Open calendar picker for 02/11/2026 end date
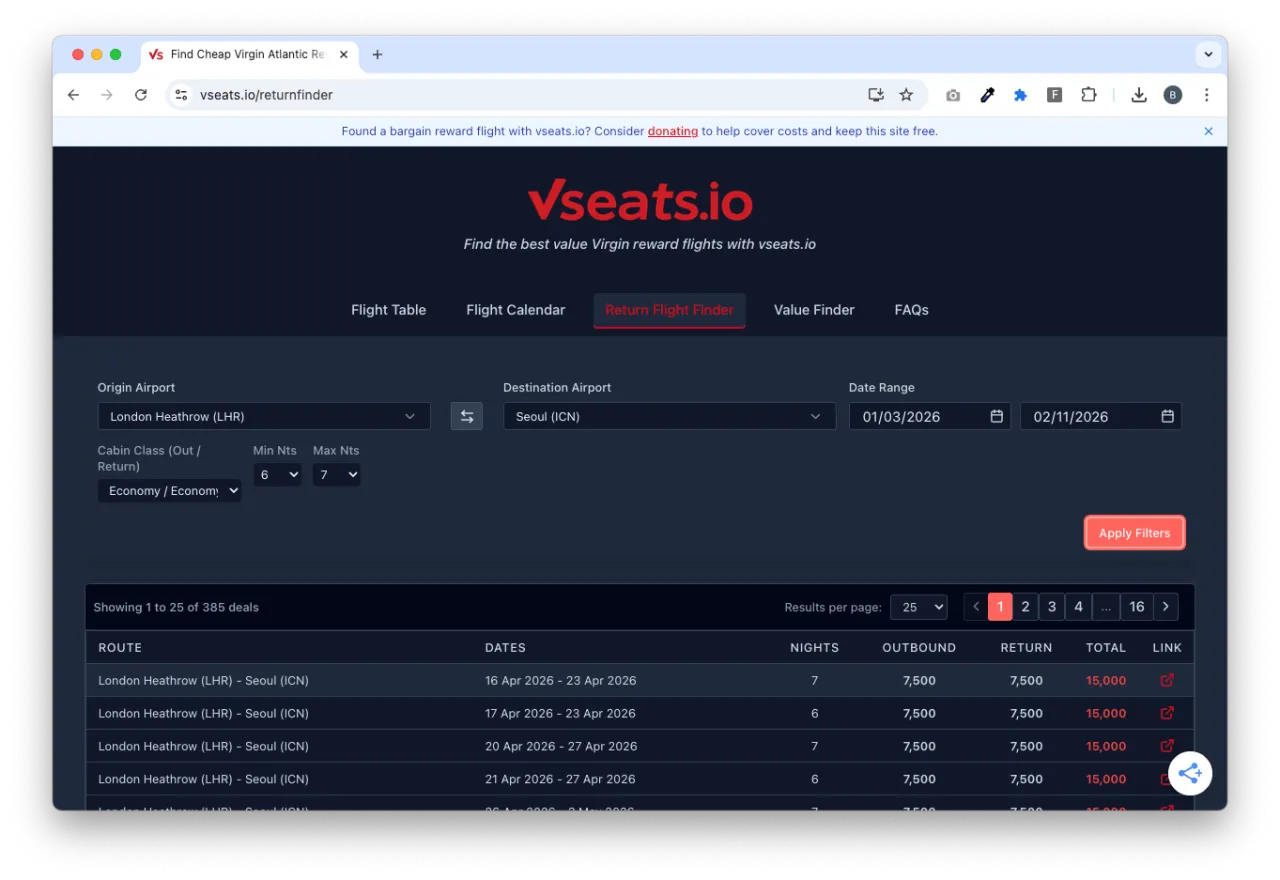Image resolution: width=1280 pixels, height=880 pixels. point(1167,416)
